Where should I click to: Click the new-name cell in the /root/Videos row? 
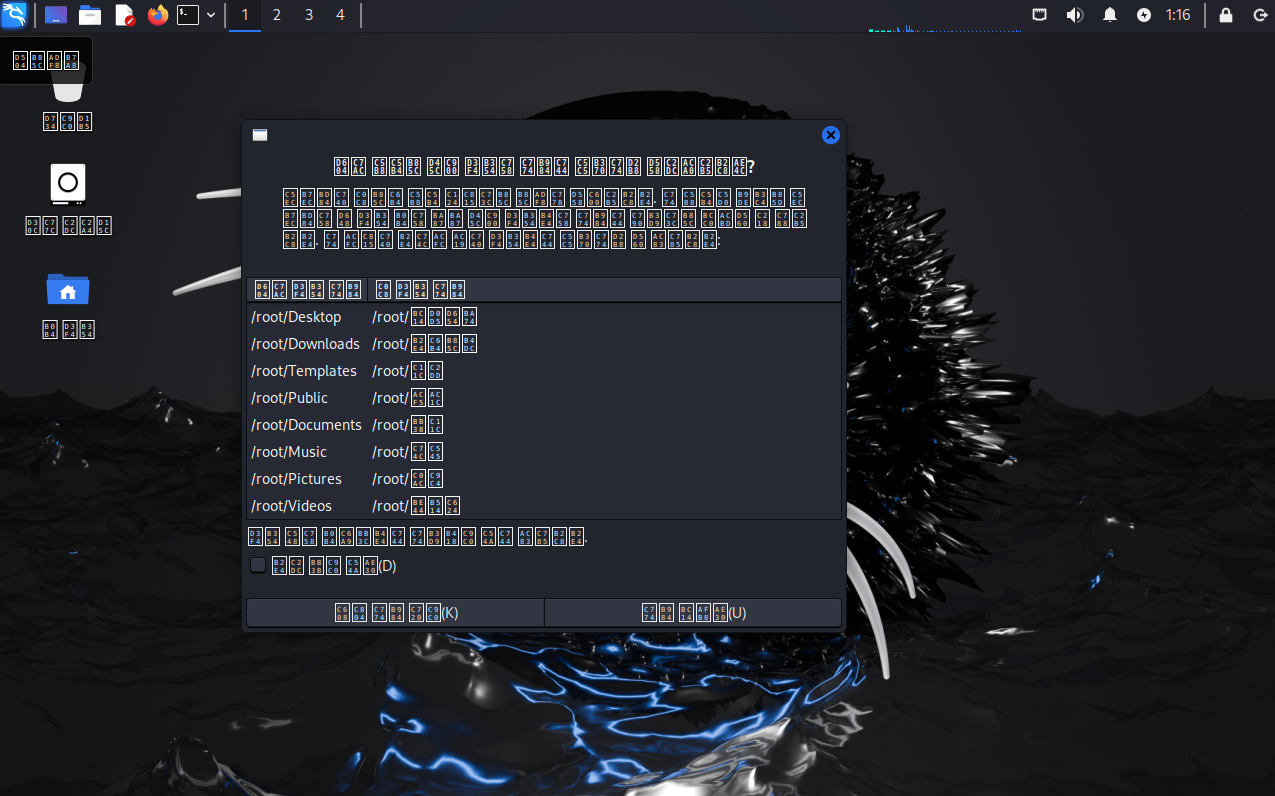point(416,506)
